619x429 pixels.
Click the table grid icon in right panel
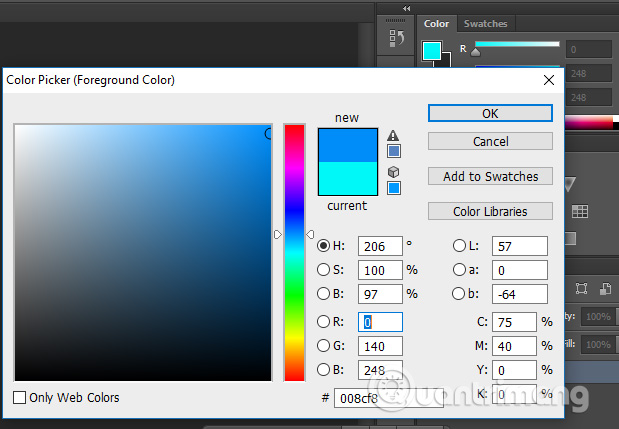tap(580, 211)
